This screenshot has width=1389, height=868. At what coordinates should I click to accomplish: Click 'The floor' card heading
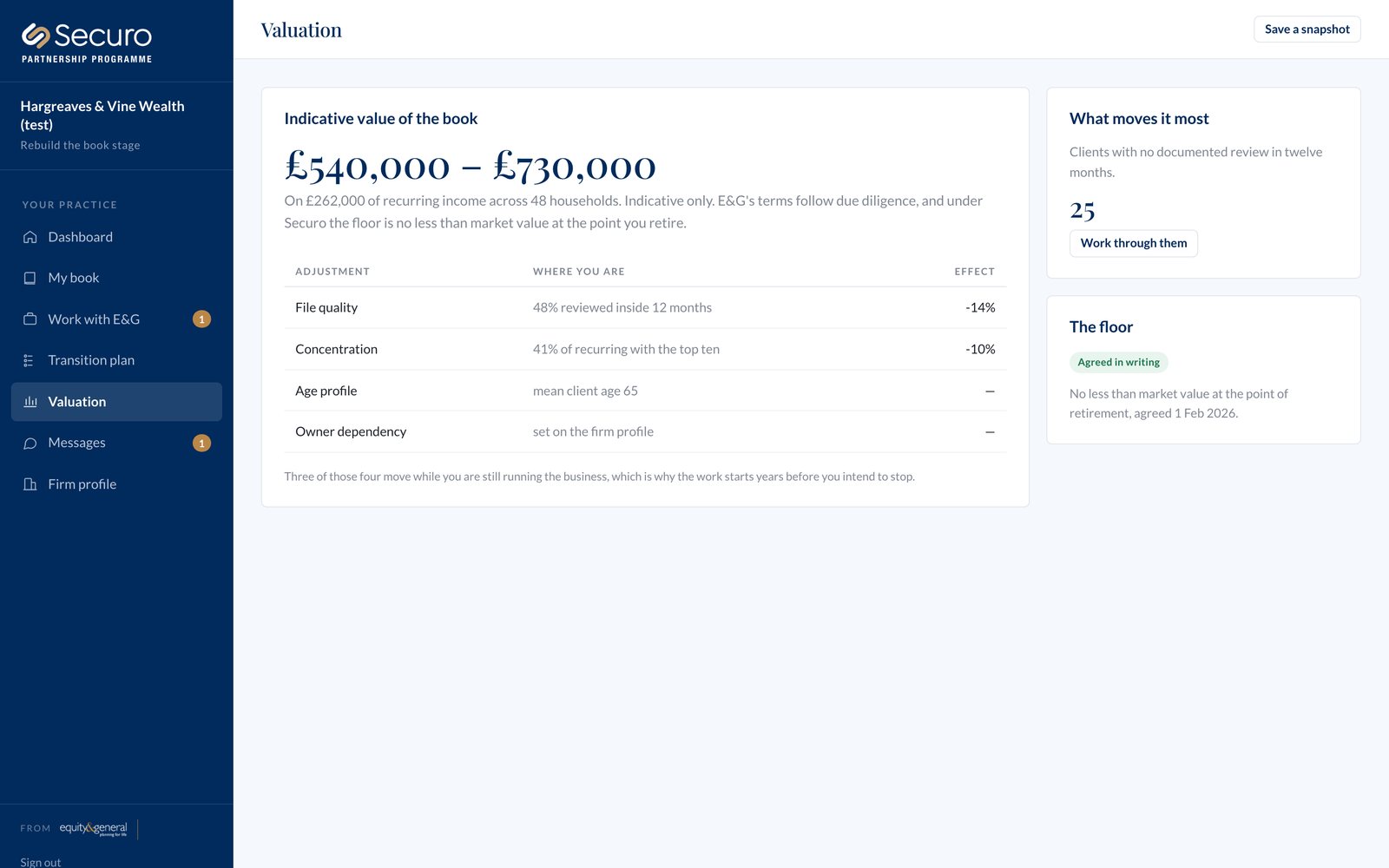click(x=1101, y=327)
